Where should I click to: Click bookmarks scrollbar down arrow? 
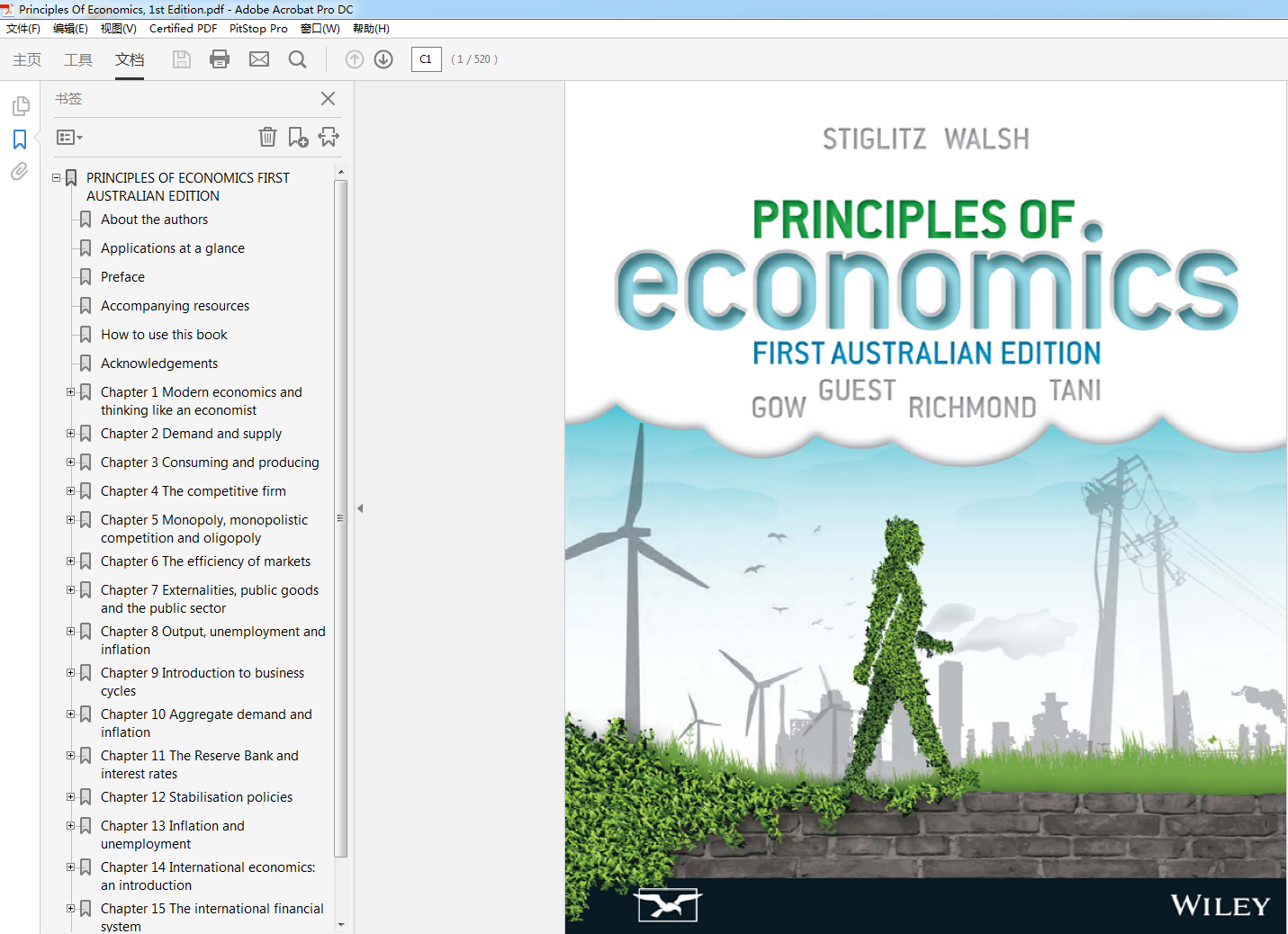340,924
